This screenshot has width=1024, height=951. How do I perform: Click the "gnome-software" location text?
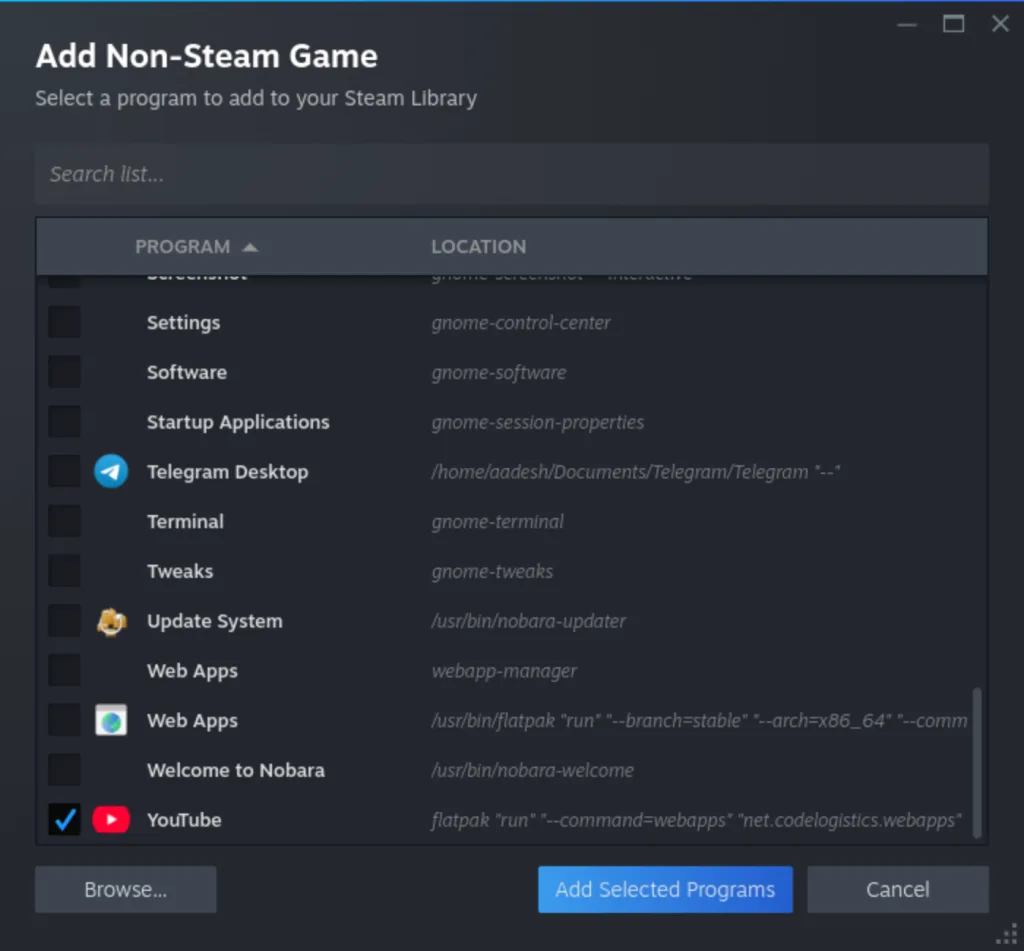499,372
